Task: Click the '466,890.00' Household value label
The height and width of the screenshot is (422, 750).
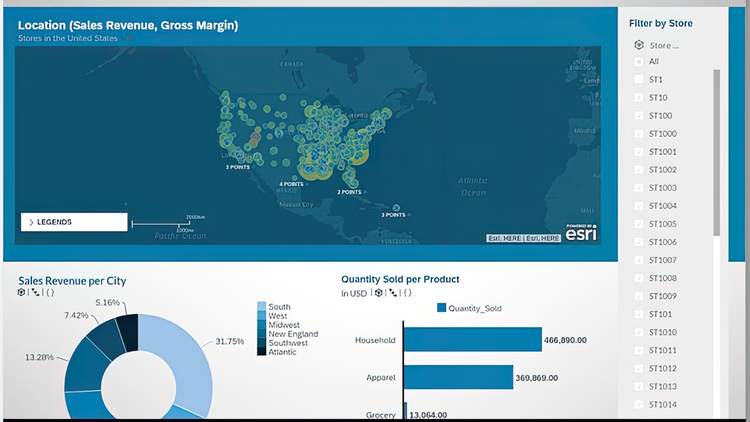Action: (x=565, y=340)
